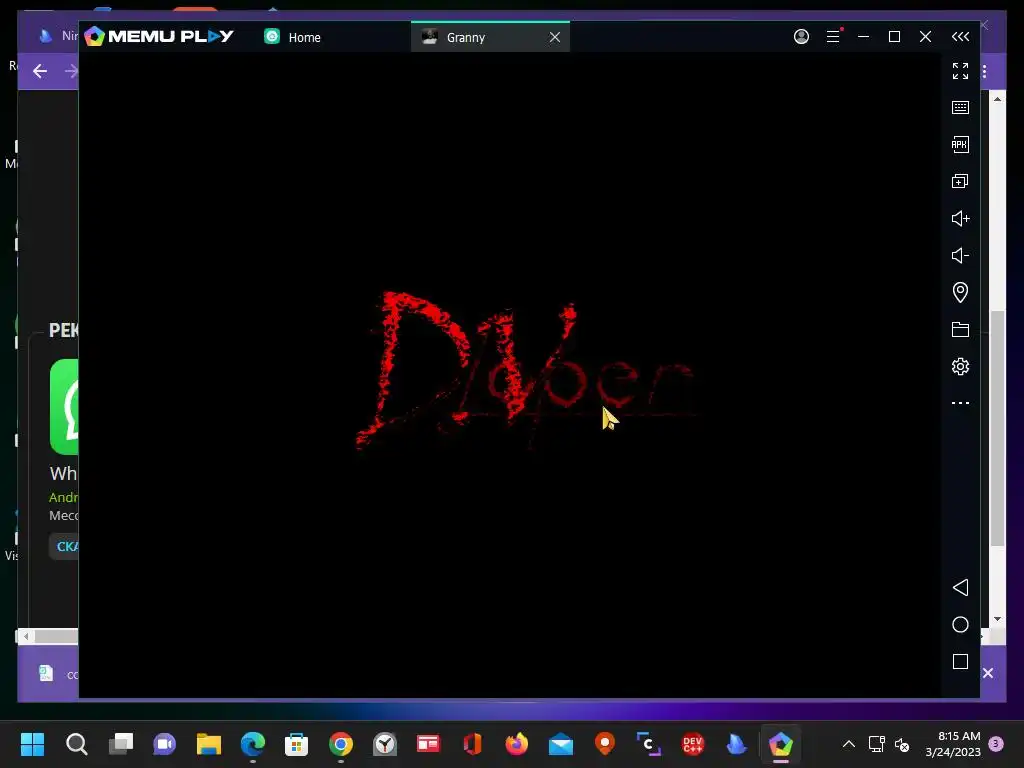Open the MEmu account profile icon
This screenshot has height=768, width=1024.
(x=801, y=37)
